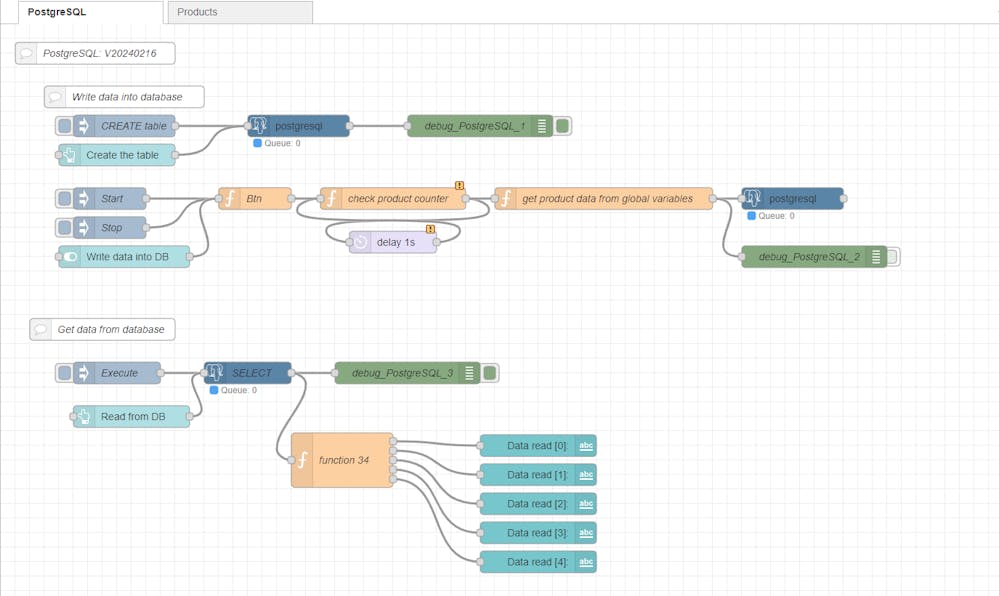Click the inject arrow icon on the Stop node
Image resolution: width=999 pixels, height=596 pixels.
pos(83,228)
